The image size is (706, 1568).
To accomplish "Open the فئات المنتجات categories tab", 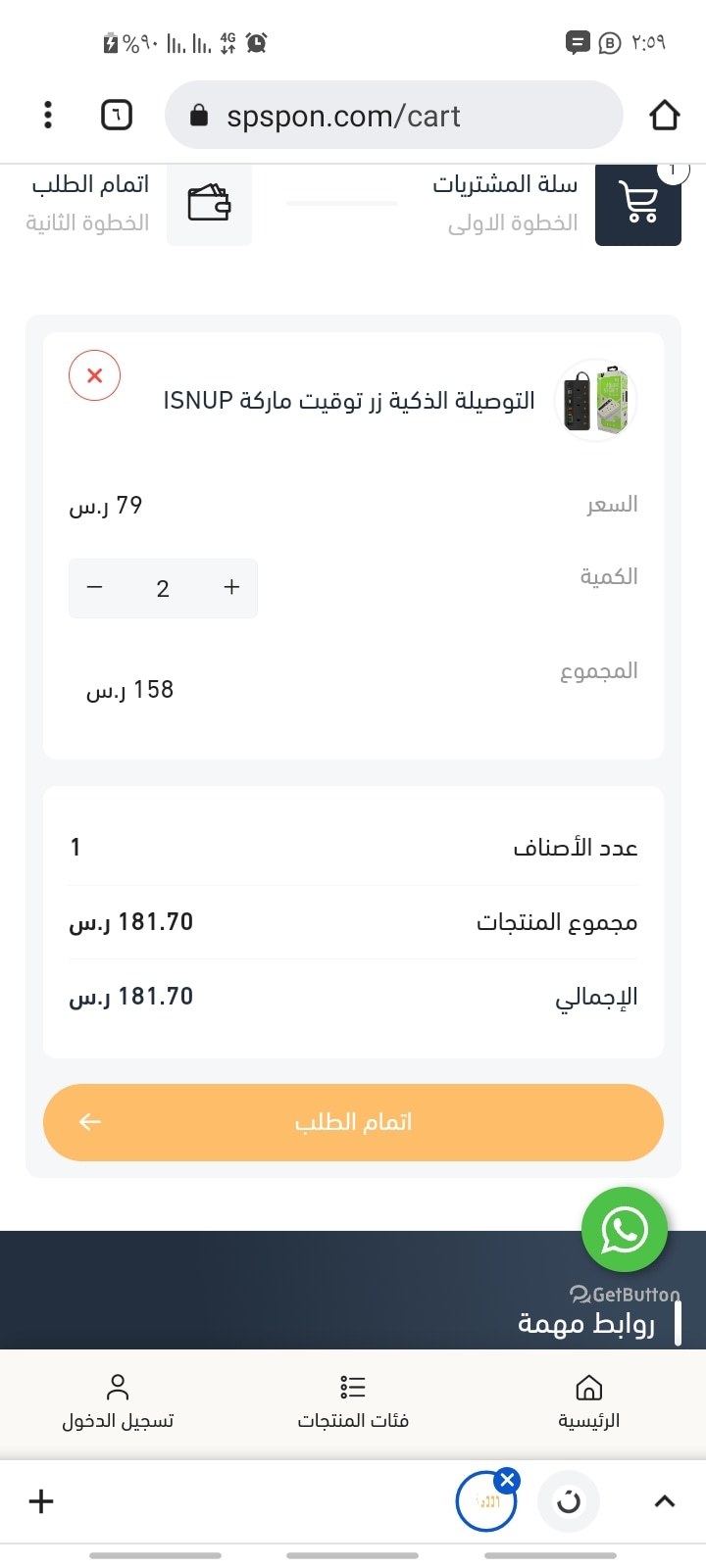I will [x=353, y=1401].
